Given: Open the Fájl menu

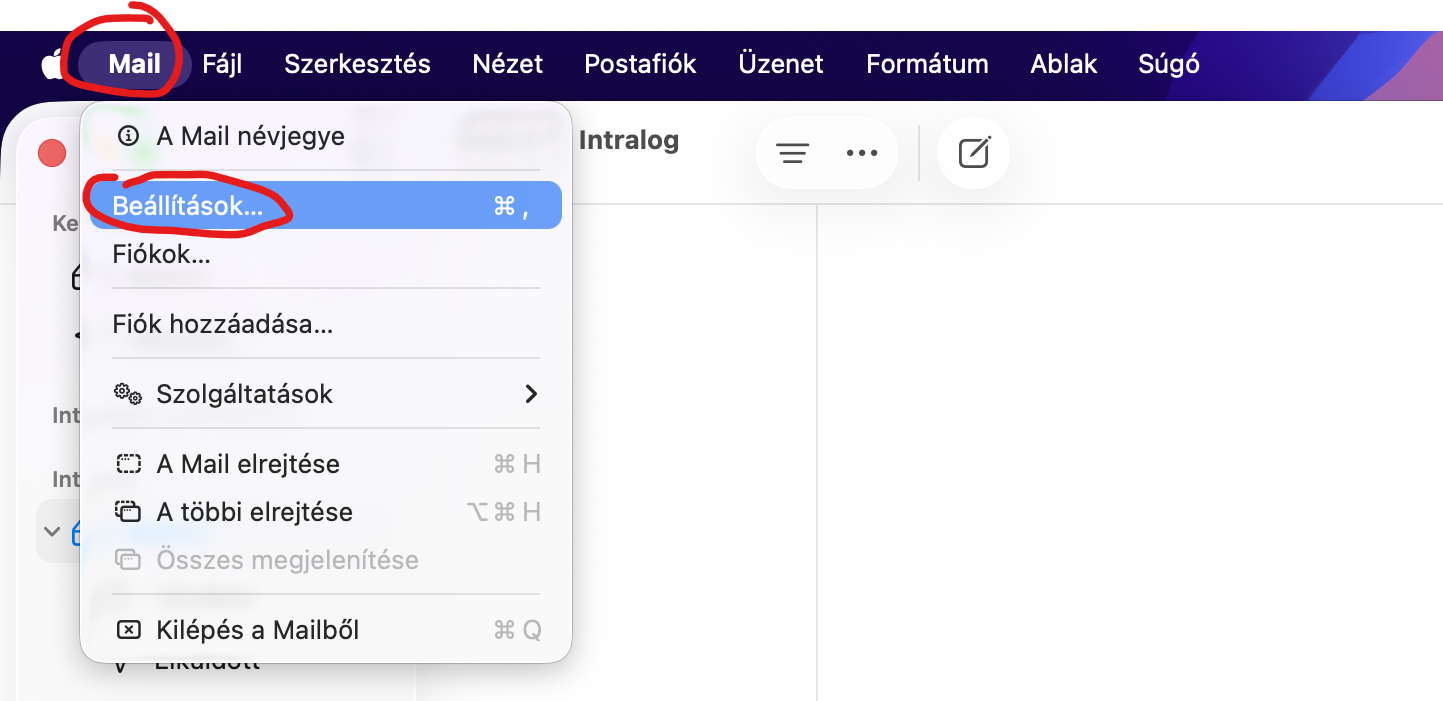Looking at the screenshot, I should [x=222, y=64].
